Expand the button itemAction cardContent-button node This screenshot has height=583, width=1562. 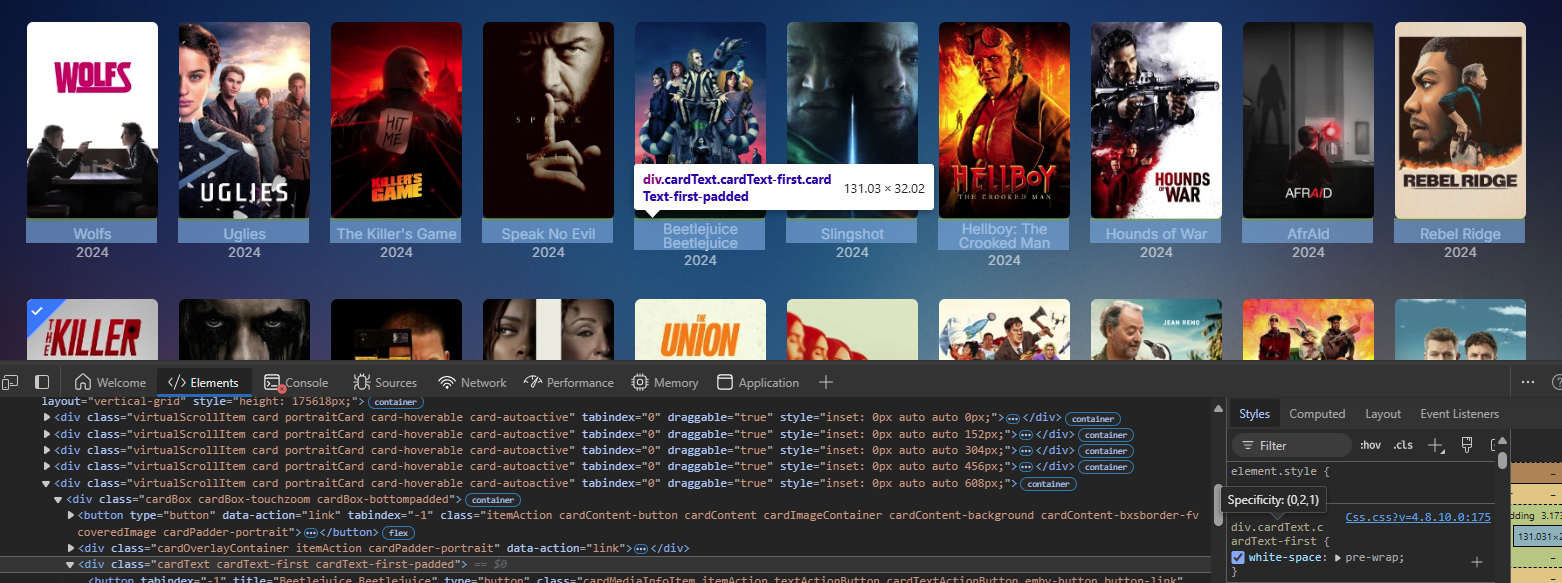tap(70, 515)
